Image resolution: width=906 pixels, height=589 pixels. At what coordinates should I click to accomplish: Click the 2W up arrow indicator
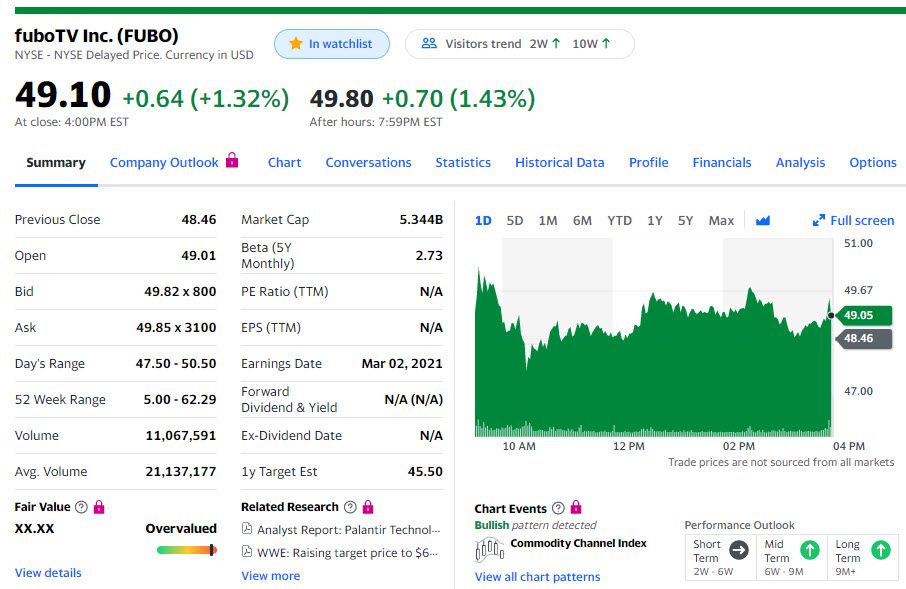(556, 43)
